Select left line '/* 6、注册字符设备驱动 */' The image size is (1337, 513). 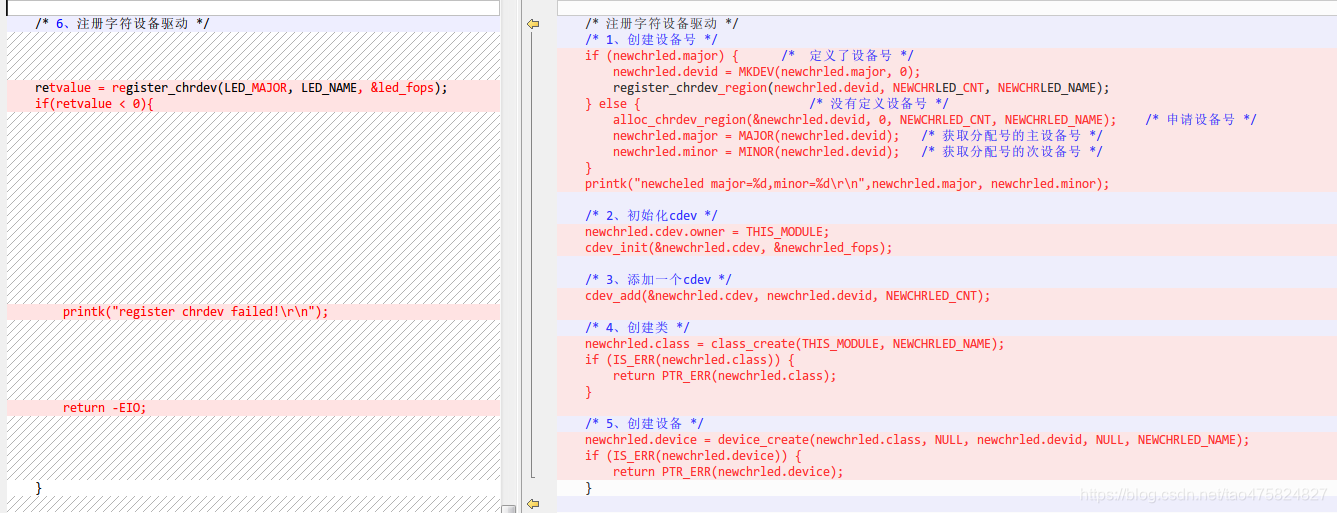(122, 24)
